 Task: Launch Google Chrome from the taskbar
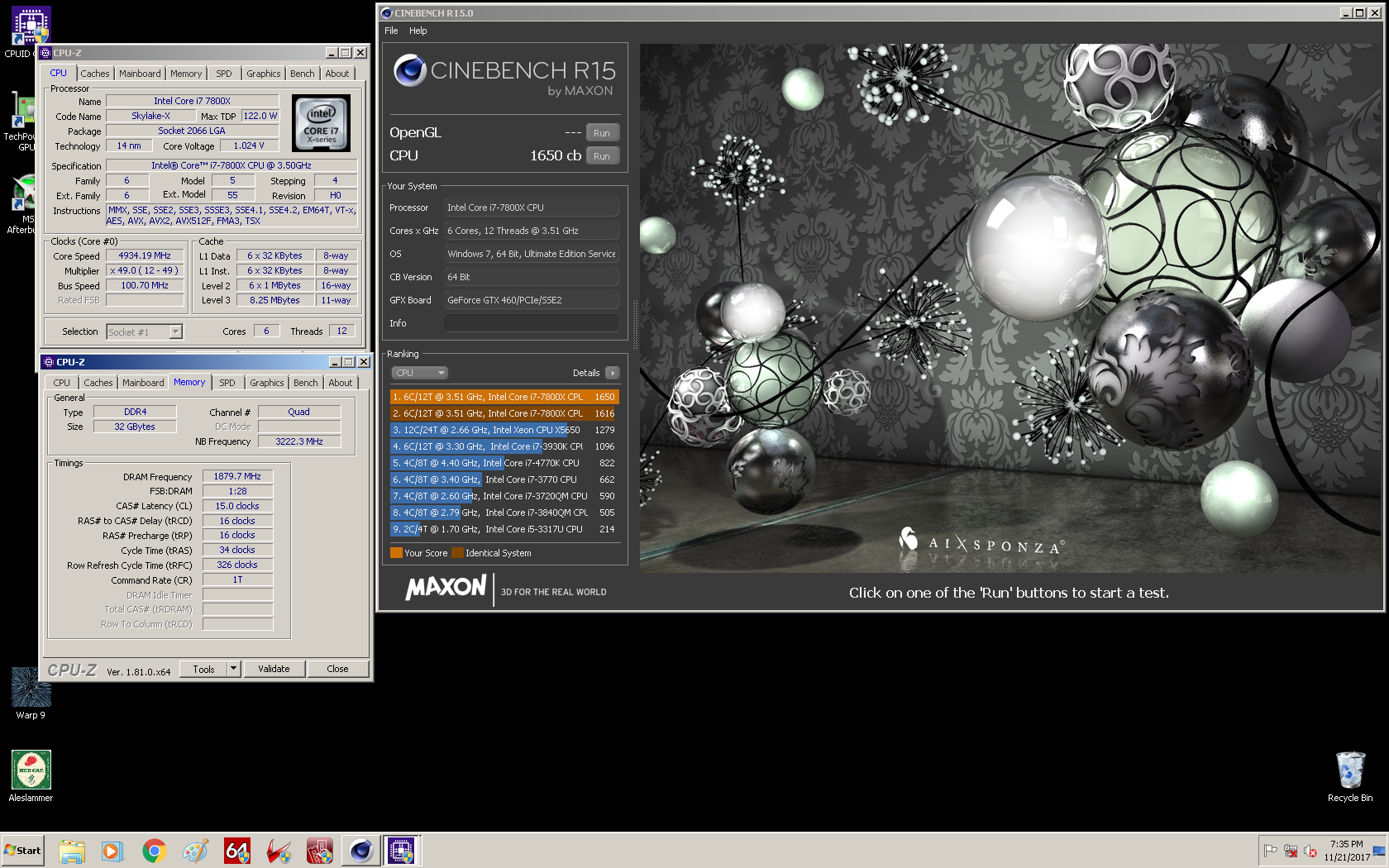tap(154, 851)
